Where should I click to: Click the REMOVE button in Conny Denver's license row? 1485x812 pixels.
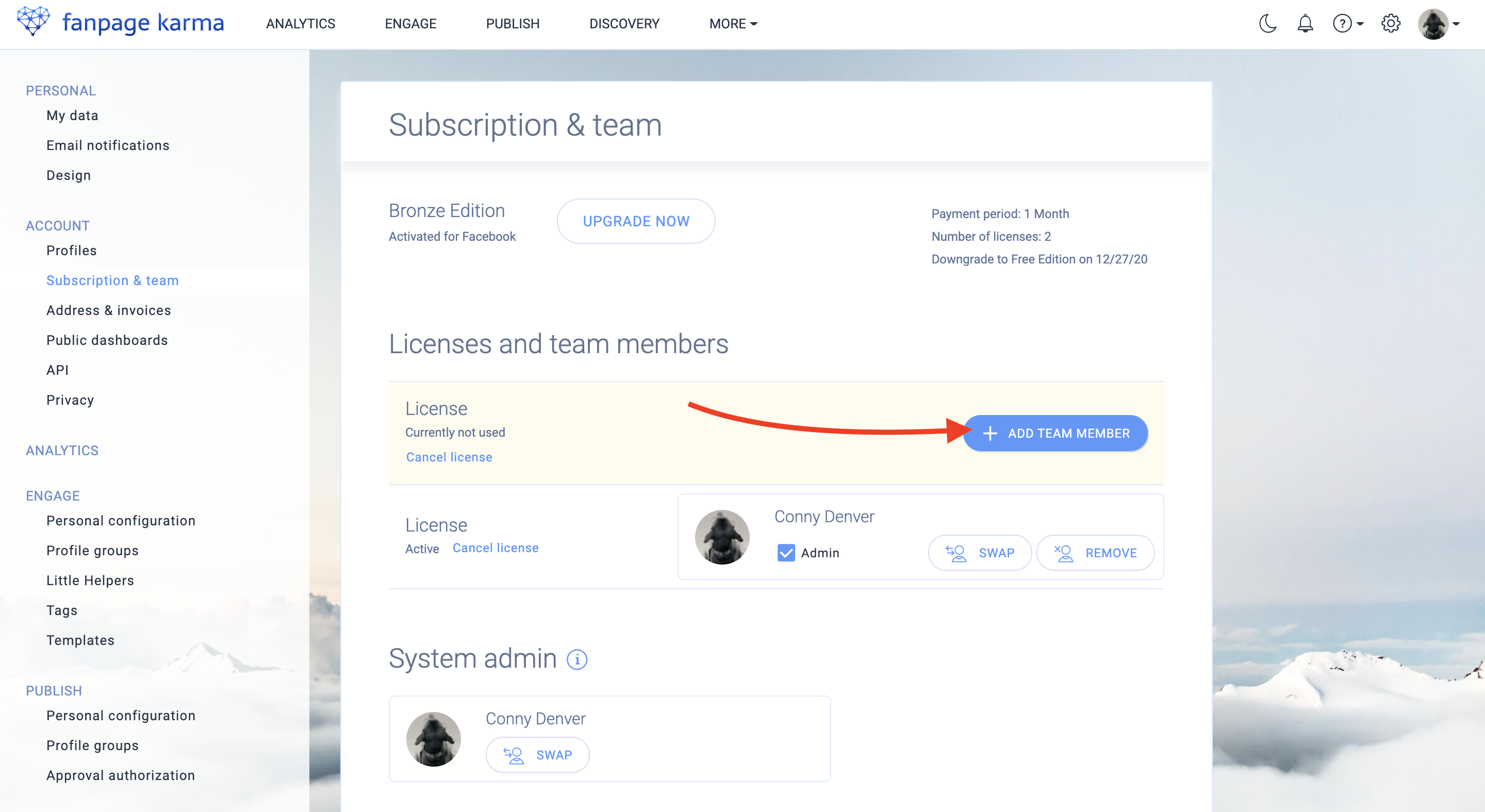click(1095, 553)
